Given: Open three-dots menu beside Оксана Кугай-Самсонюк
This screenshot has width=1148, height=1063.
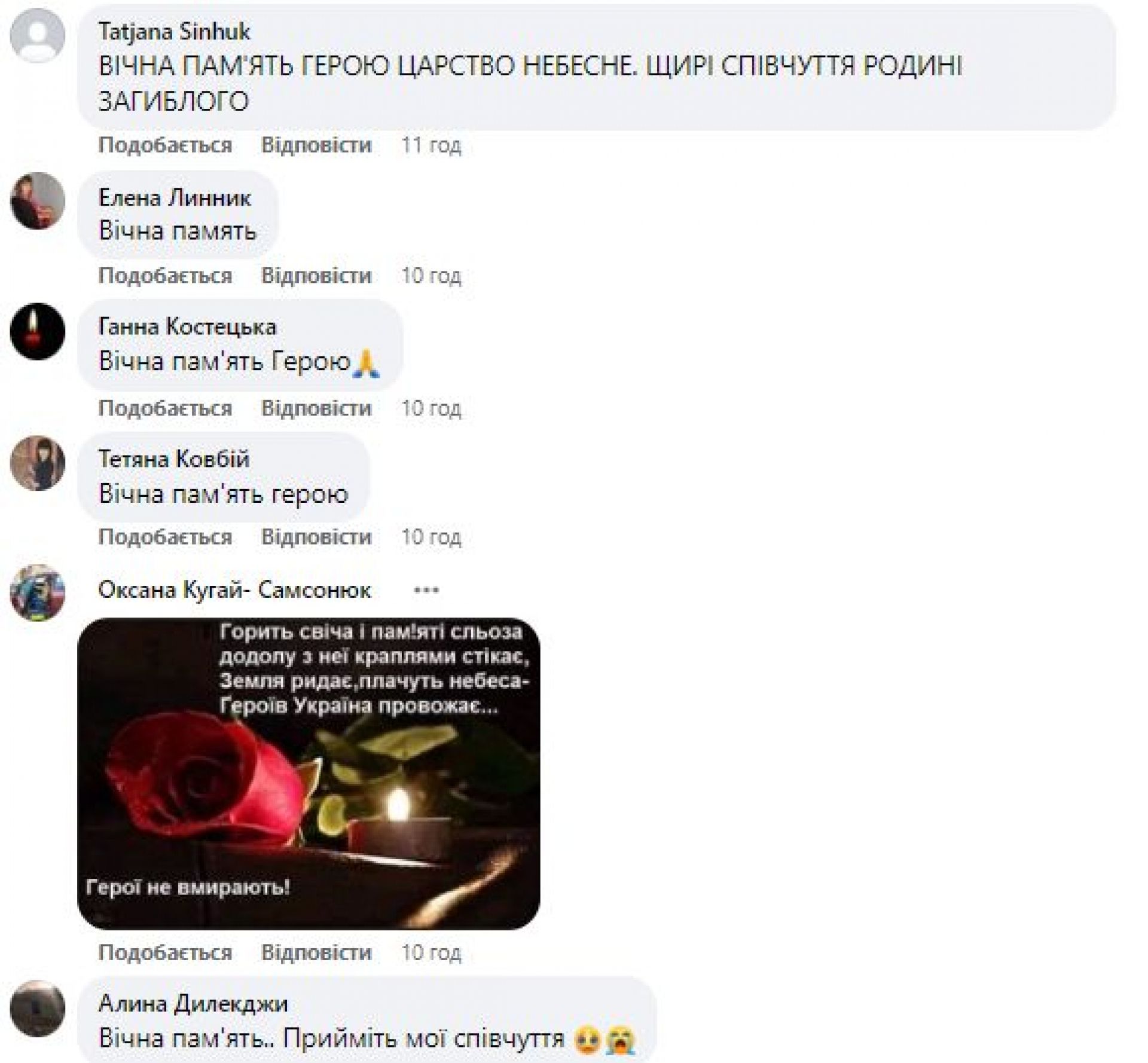Looking at the screenshot, I should coord(426,590).
